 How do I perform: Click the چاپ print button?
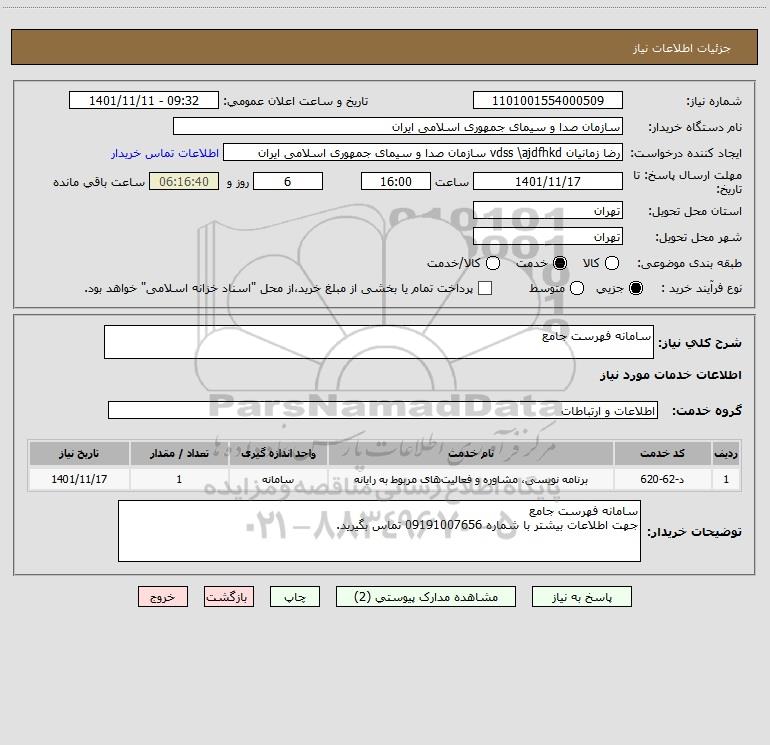[295, 597]
